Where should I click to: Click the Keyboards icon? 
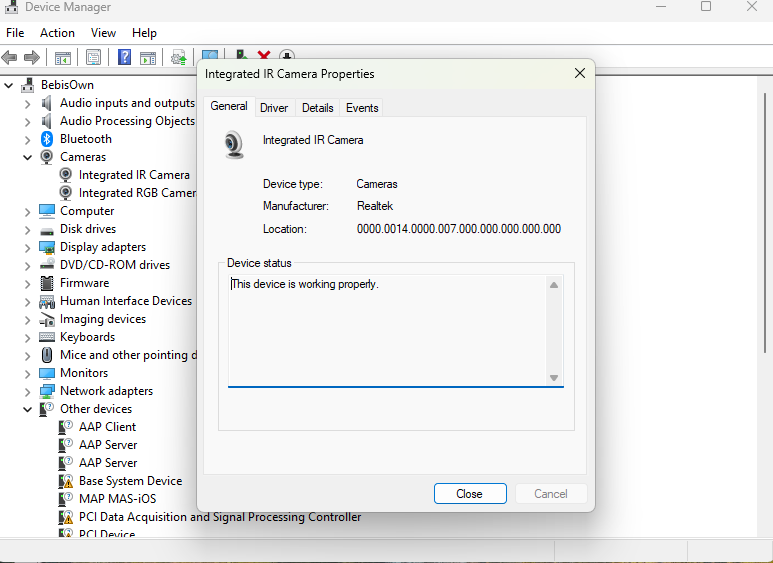pos(47,337)
